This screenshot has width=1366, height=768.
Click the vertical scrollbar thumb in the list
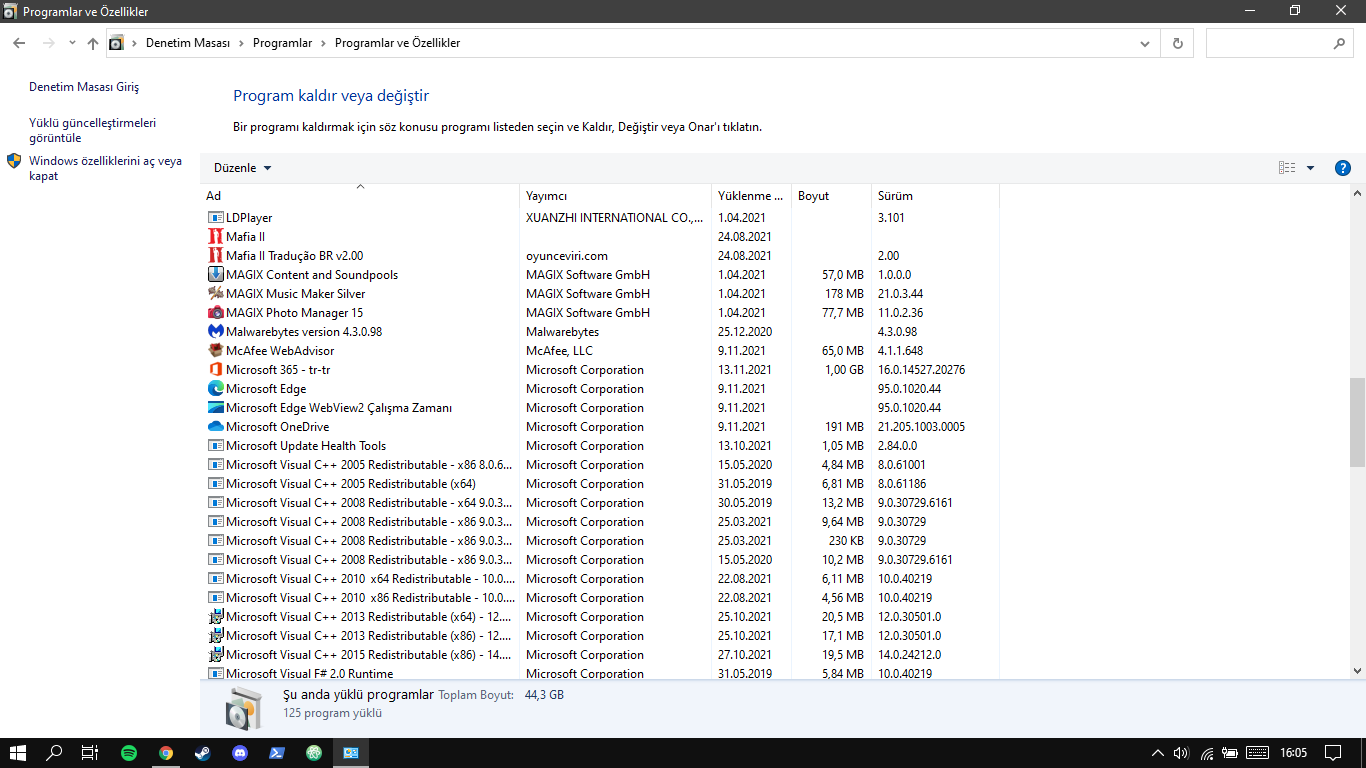[x=1357, y=422]
